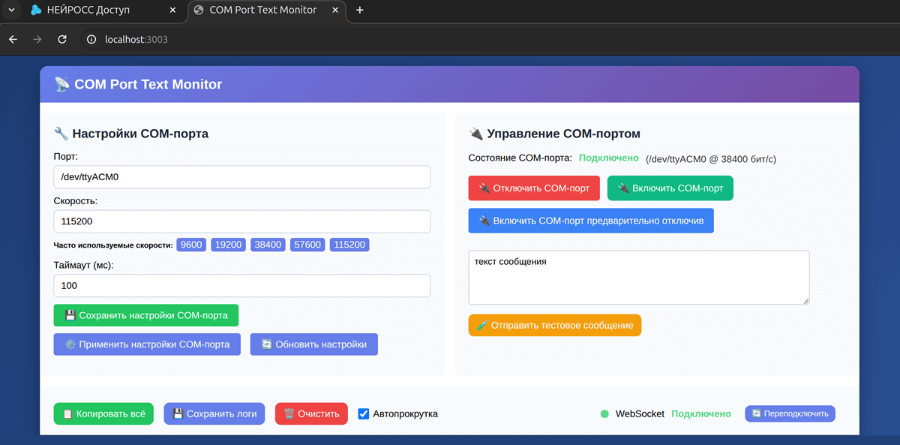Go back using browser back arrow
Screen dimensions: 900x445
[13, 40]
